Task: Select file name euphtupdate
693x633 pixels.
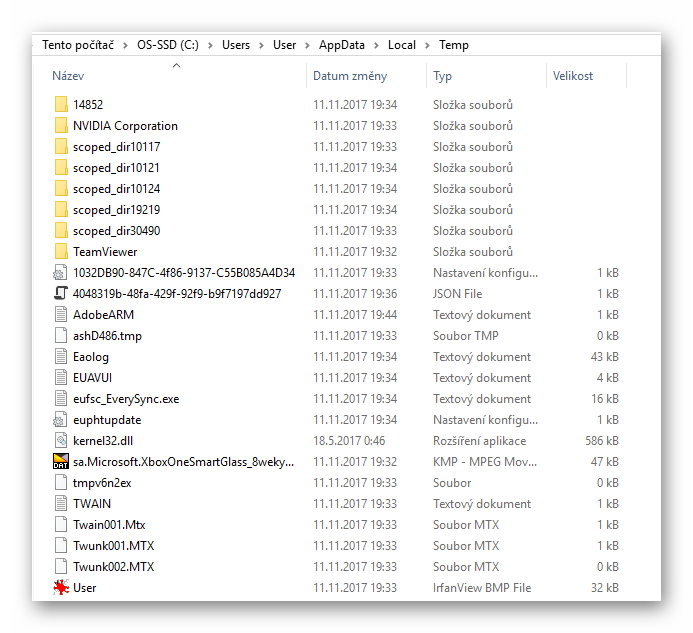Action: click(107, 420)
